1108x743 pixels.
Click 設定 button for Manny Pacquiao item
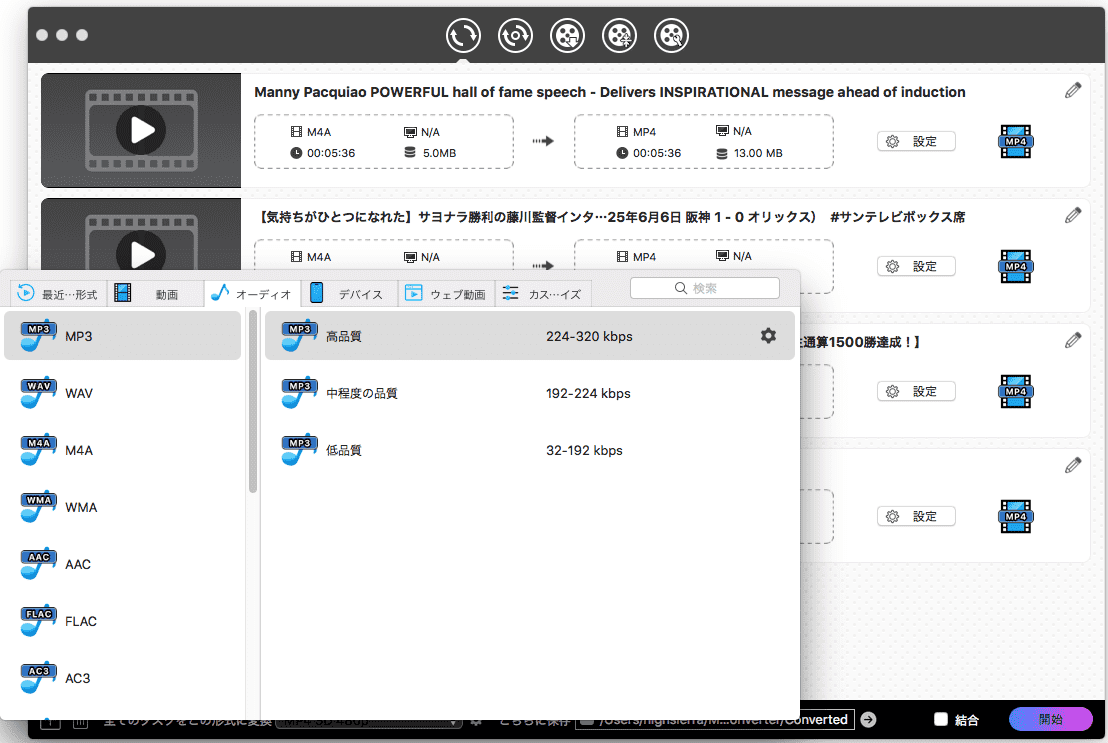click(x=916, y=141)
